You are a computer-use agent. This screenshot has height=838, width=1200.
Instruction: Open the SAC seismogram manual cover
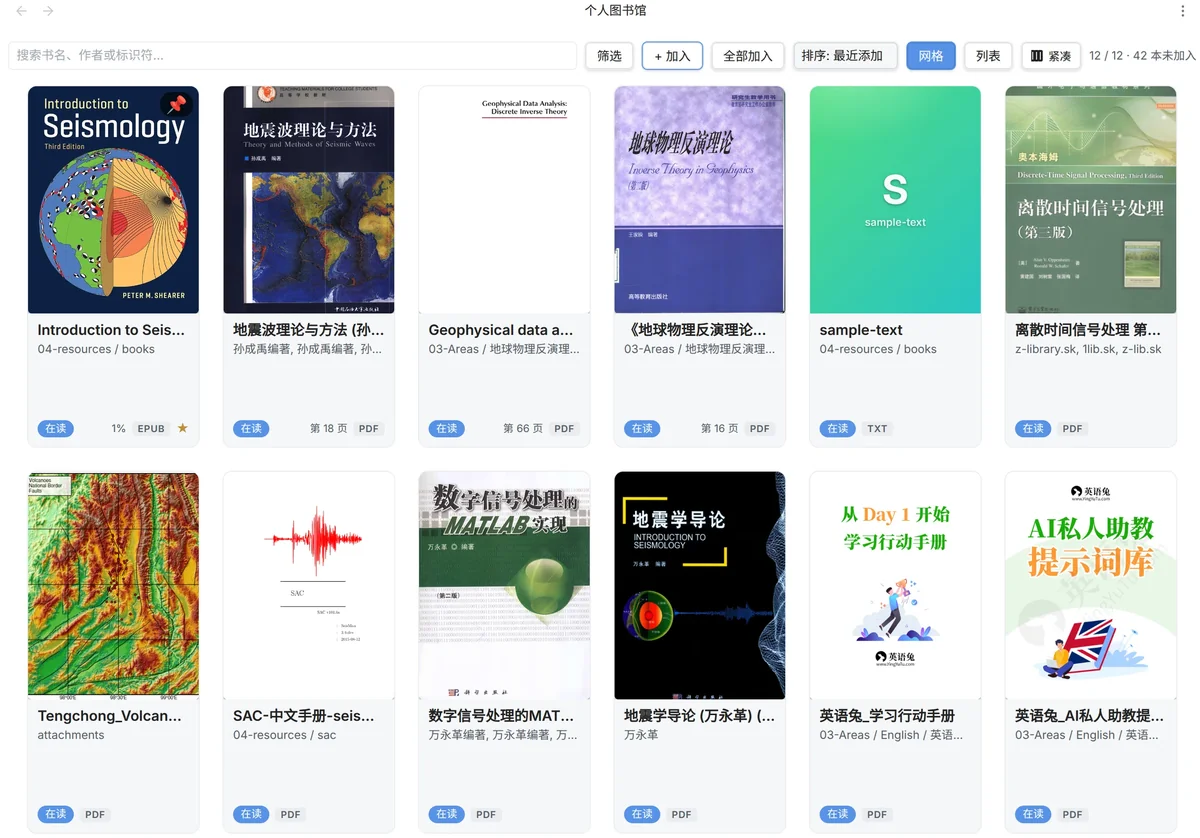(x=309, y=585)
